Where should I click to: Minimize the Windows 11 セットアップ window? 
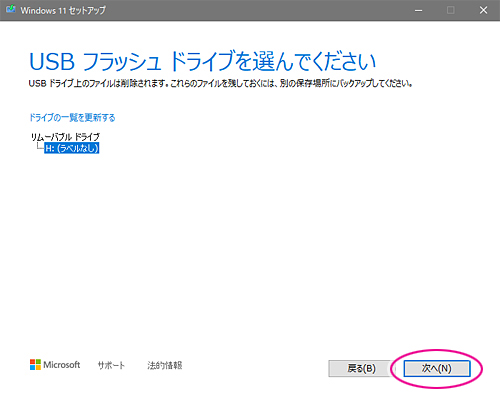[x=419, y=10]
